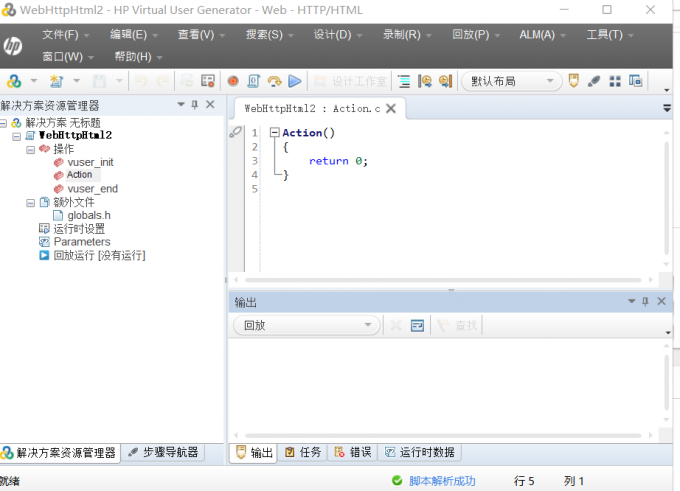680x491 pixels.
Task: Close the Solution Explorer panel
Action: click(210, 105)
